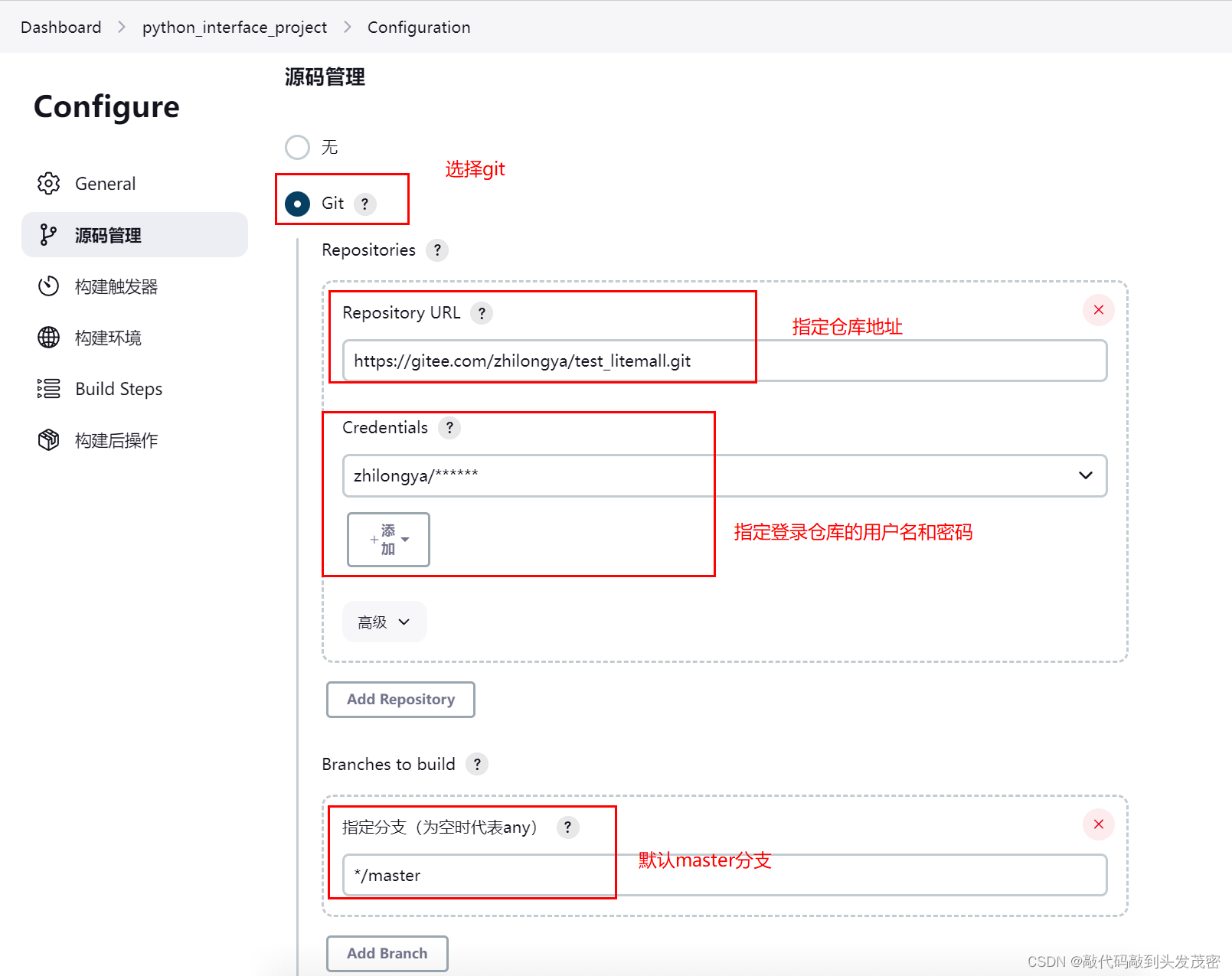Expand the chevron after Dashboard breadcrumb
Image resolution: width=1232 pixels, height=976 pixels.
point(122,27)
